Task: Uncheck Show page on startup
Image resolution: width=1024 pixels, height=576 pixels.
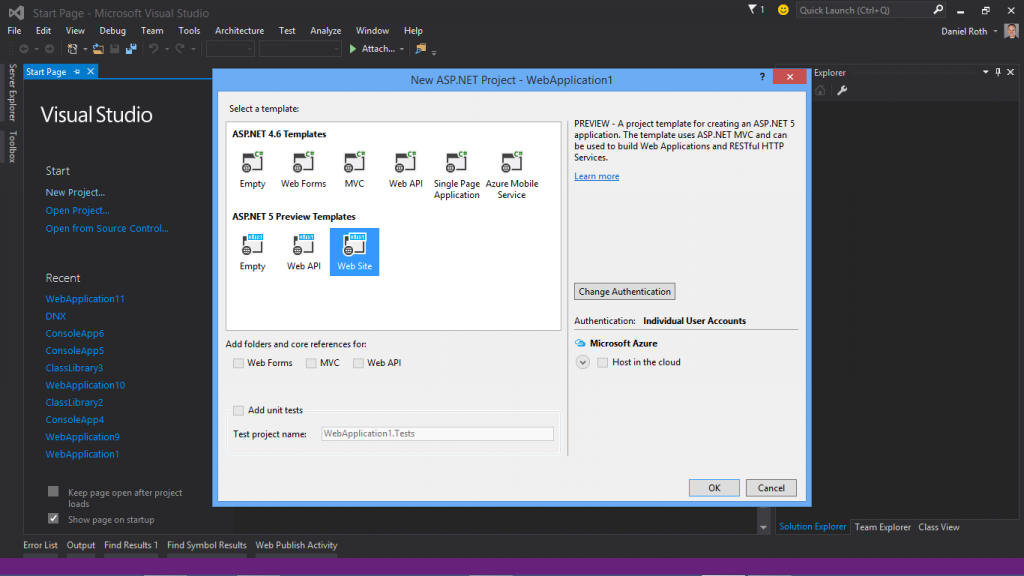Action: (53, 519)
